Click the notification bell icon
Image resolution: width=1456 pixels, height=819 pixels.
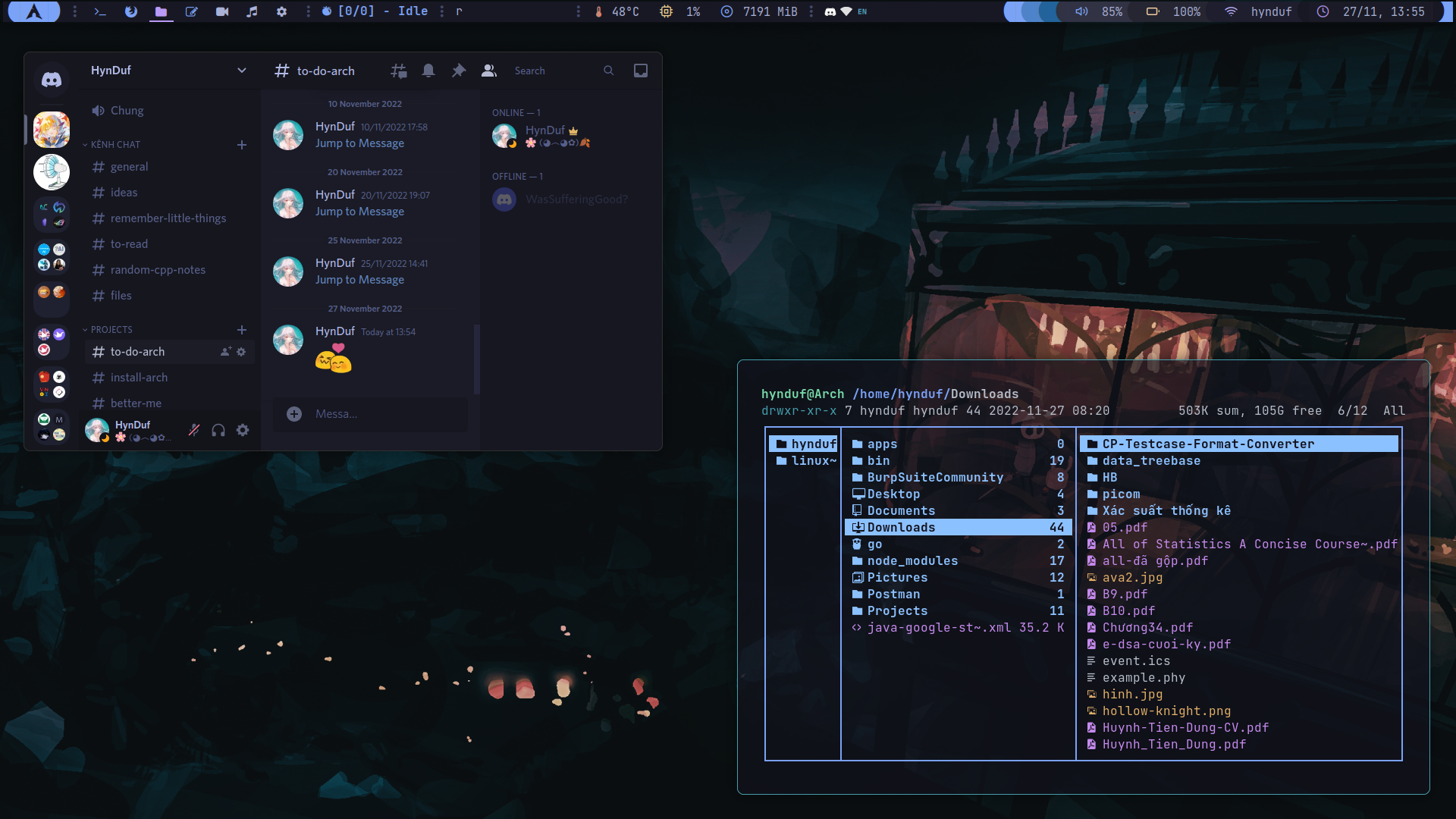click(428, 71)
